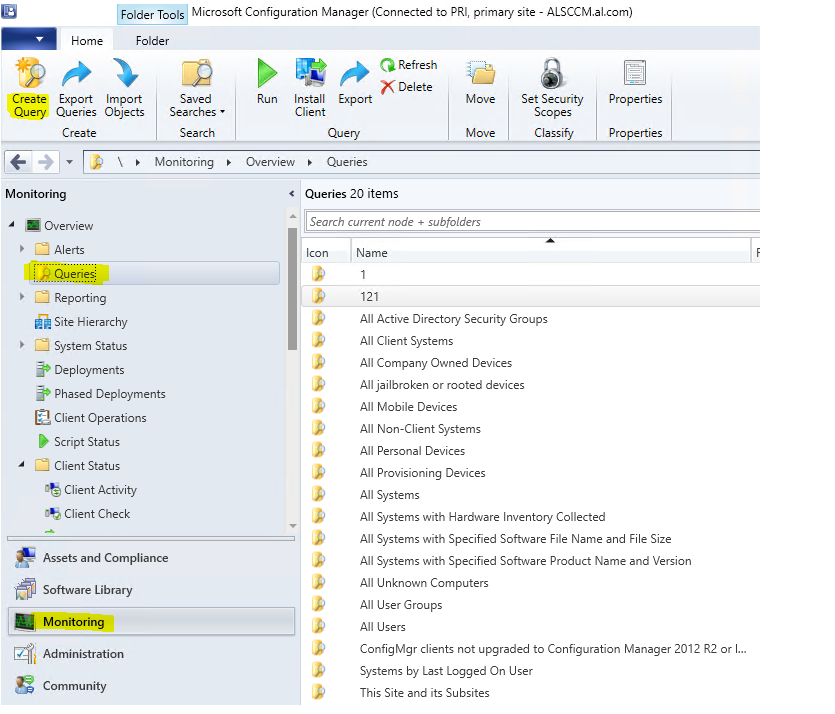Select Client Check under Client Status
Image resolution: width=835 pixels, height=714 pixels.
click(x=88, y=514)
